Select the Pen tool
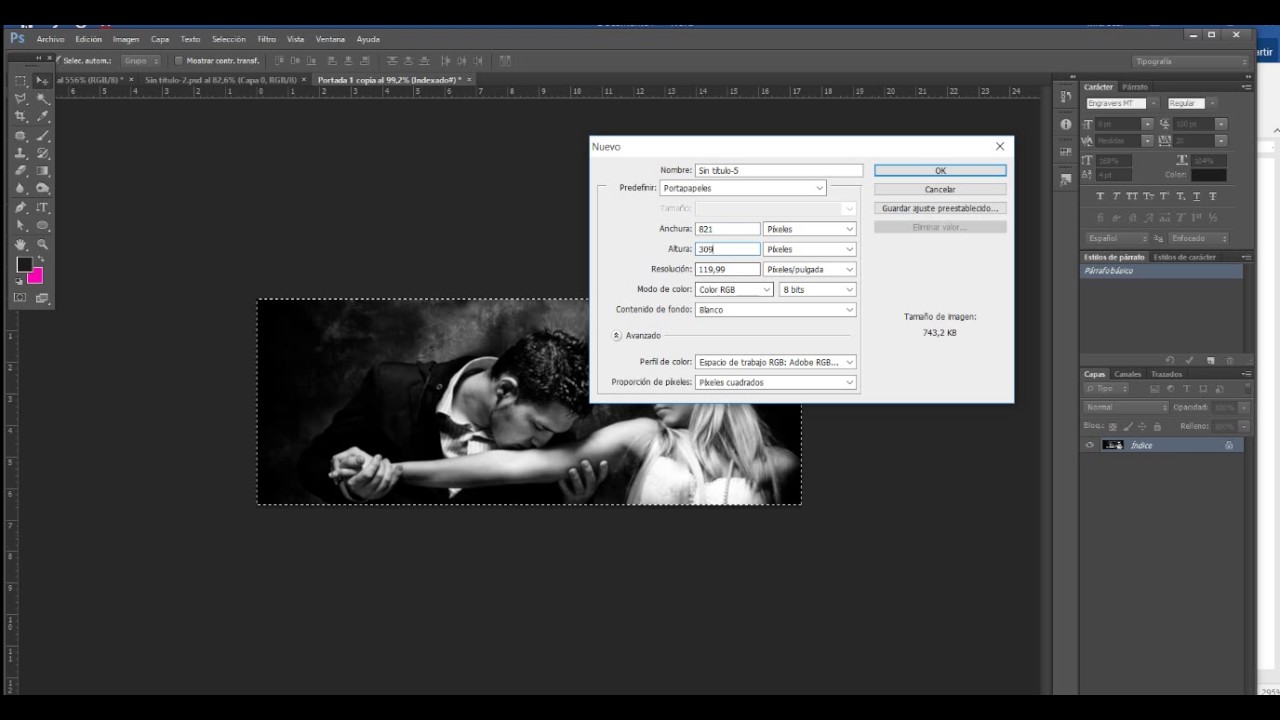This screenshot has height=720, width=1280. click(x=20, y=207)
